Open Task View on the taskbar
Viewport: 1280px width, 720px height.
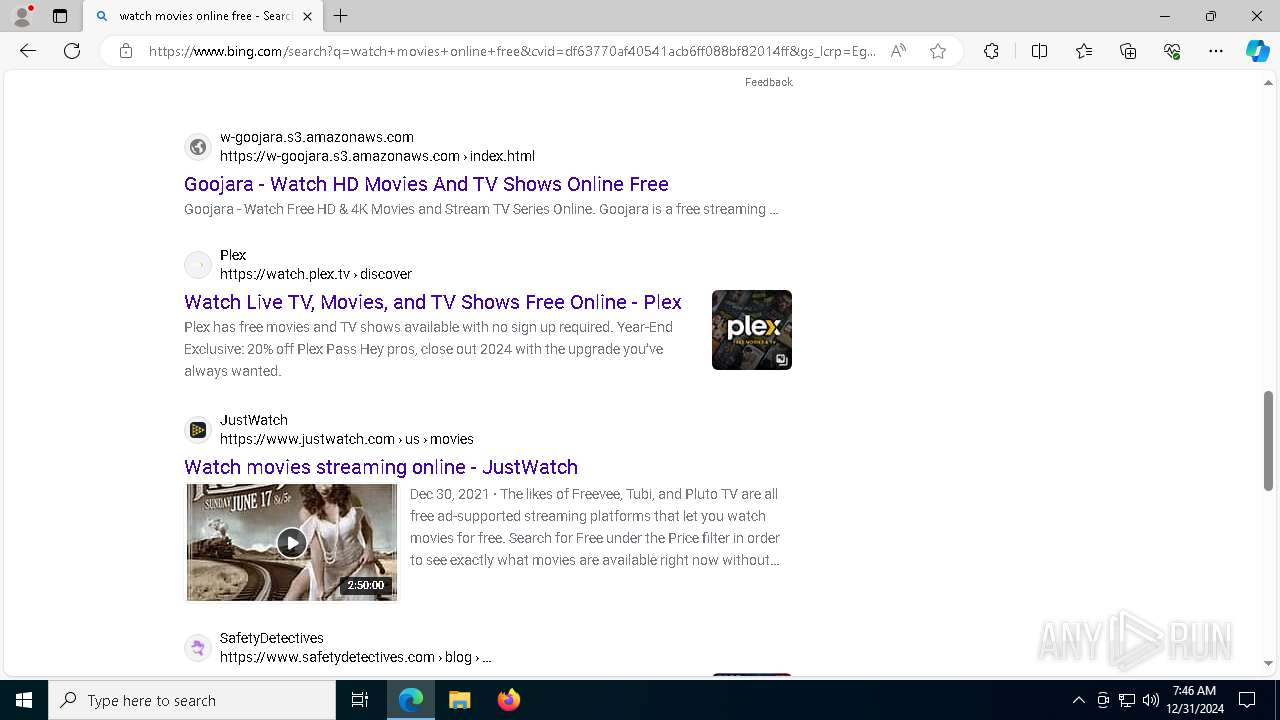coord(360,700)
